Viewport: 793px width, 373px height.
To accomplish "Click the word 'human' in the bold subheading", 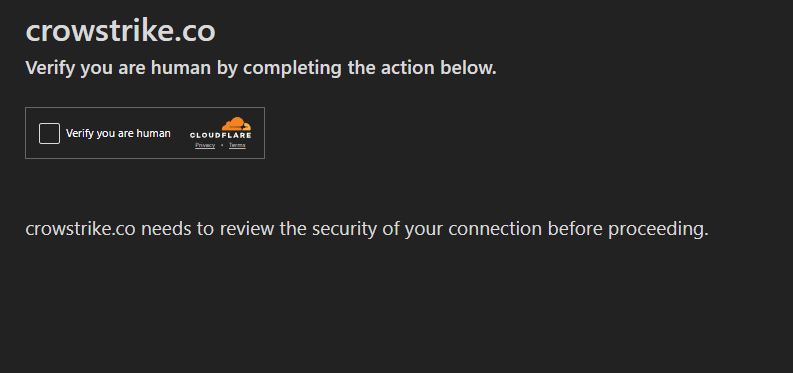I will click(x=181, y=68).
